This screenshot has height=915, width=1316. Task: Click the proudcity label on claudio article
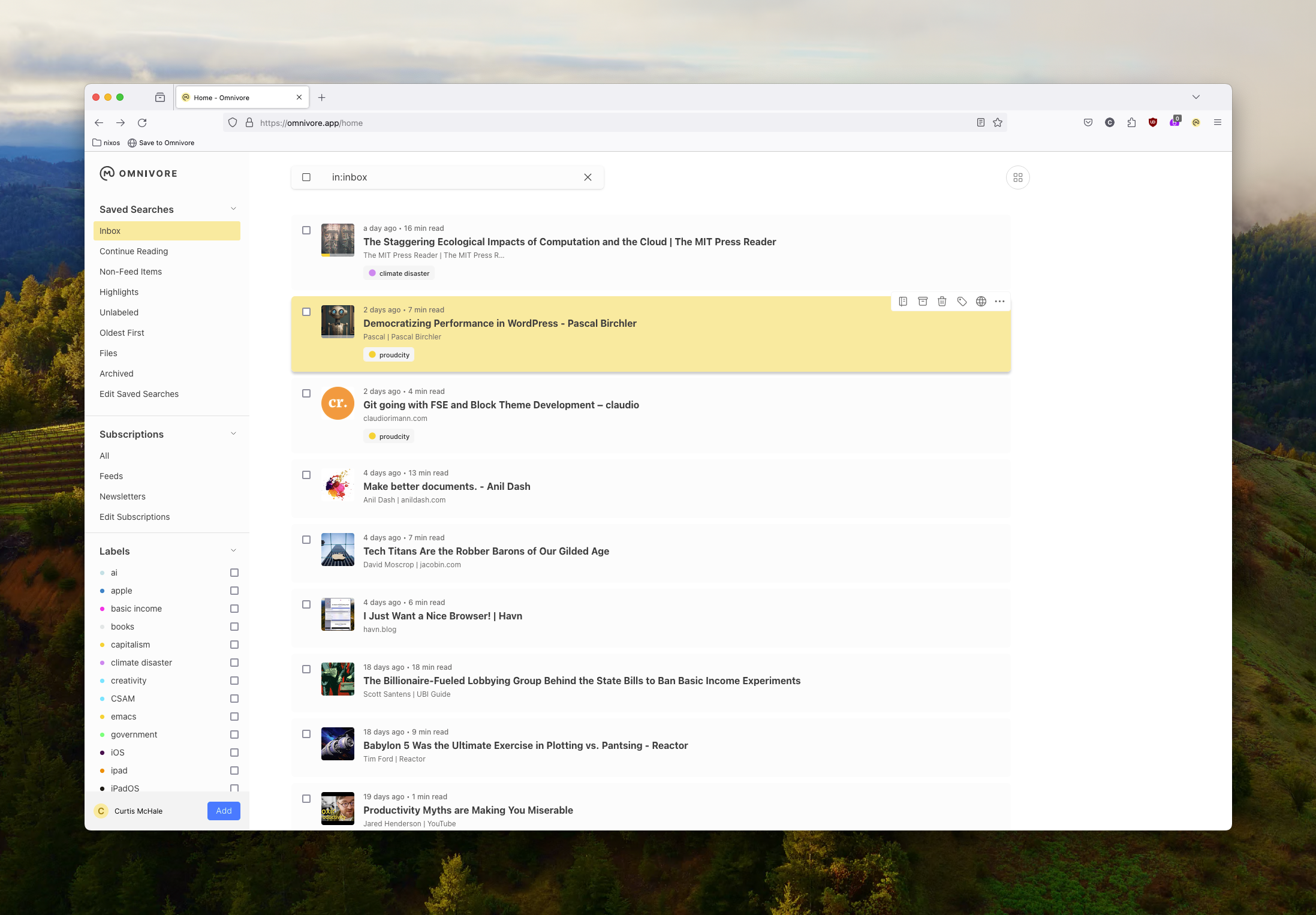click(389, 437)
